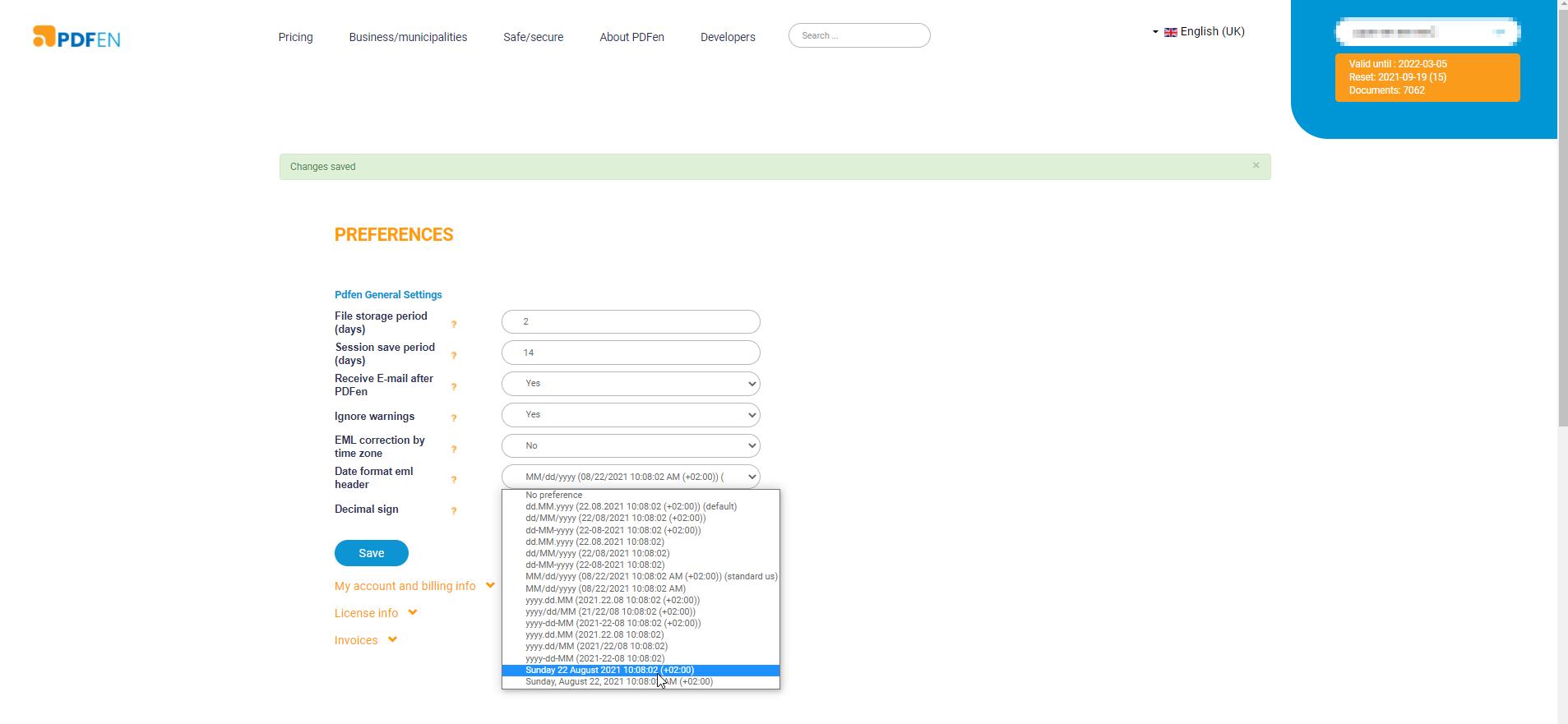Choose dd-MM-yyyy (22-08-2021 10:08:02 (+02:00)) option
The height and width of the screenshot is (724, 1568).
[641, 530]
